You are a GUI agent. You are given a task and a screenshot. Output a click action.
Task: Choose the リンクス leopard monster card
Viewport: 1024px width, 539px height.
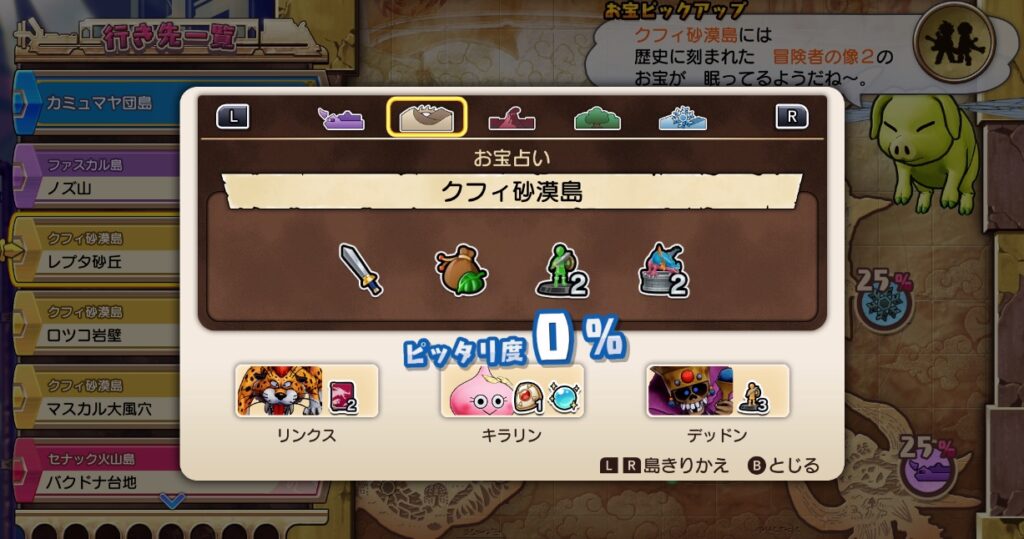click(x=306, y=391)
